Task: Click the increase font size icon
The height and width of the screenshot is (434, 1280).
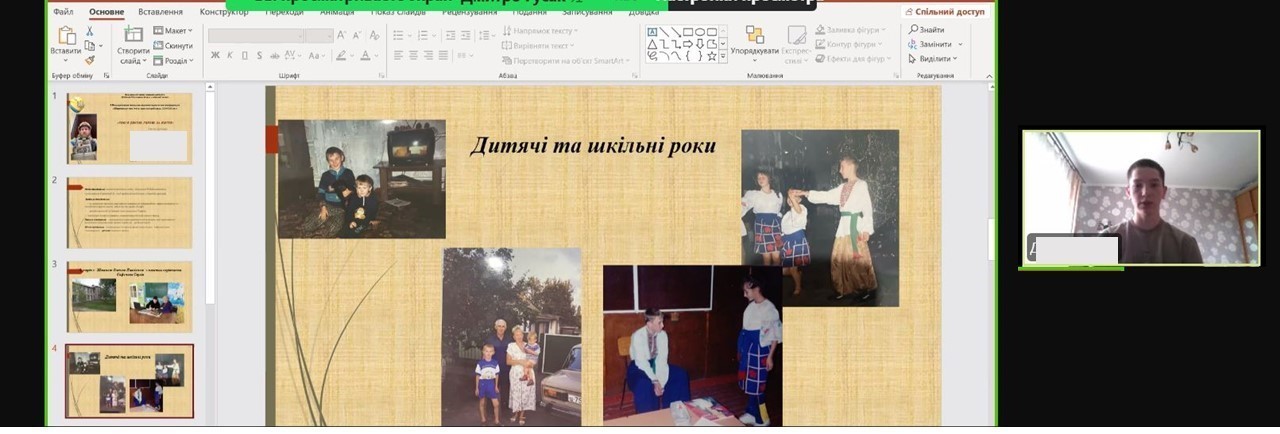Action: tap(342, 35)
